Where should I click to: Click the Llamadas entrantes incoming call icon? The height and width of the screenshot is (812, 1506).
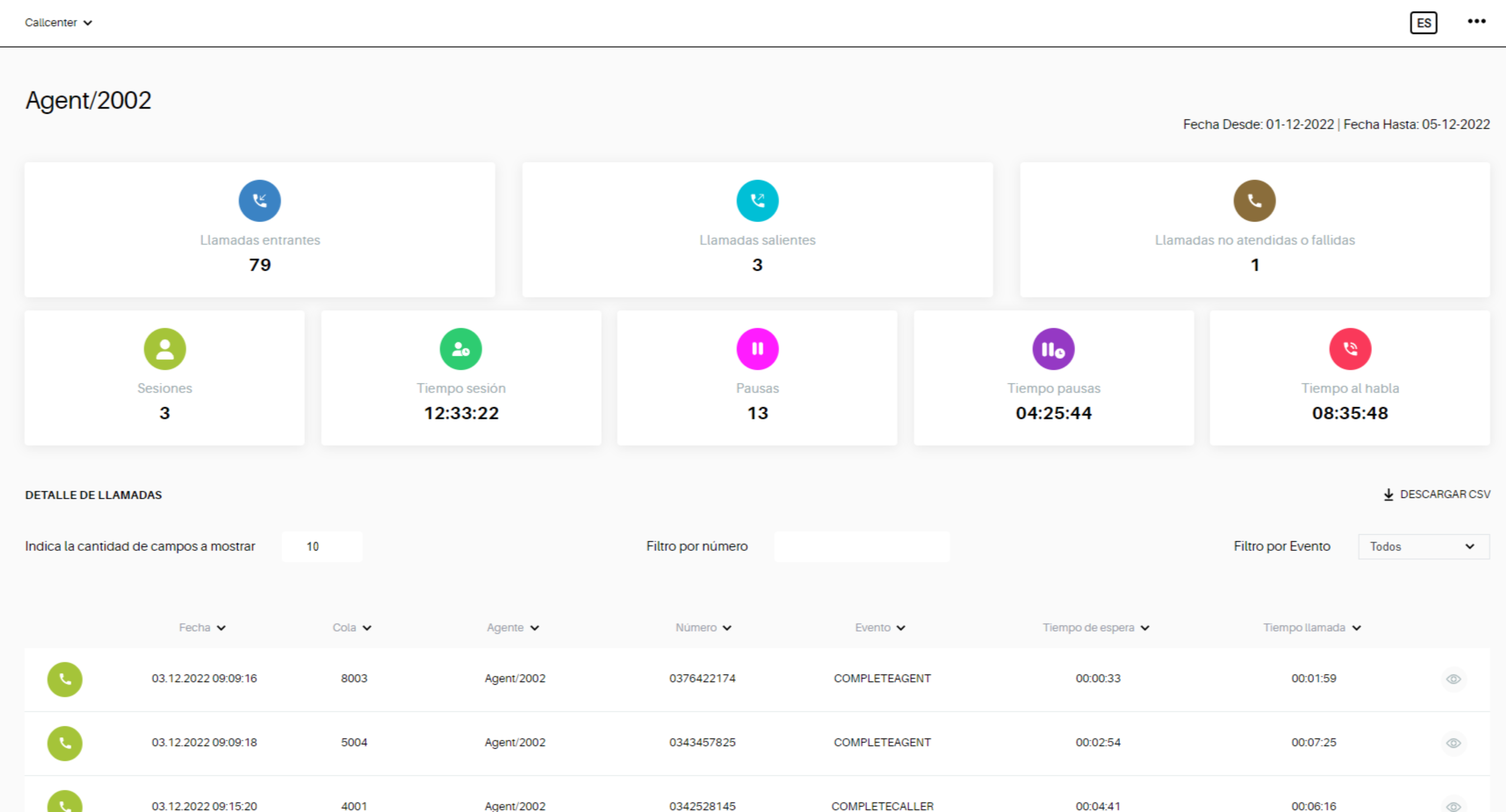(260, 200)
